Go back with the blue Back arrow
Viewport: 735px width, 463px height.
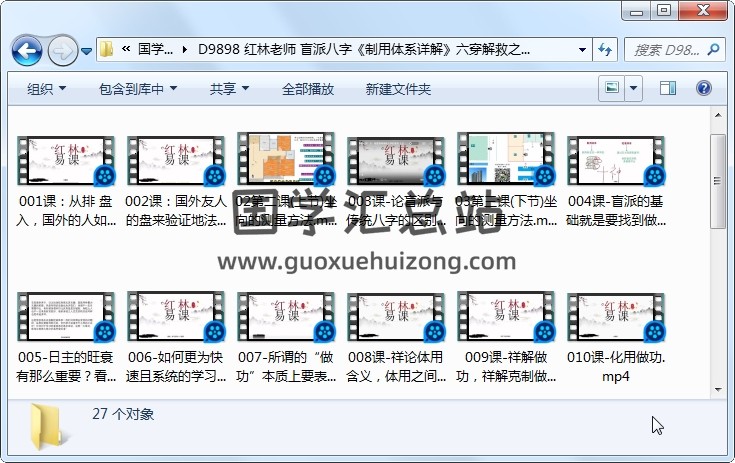click(x=27, y=50)
